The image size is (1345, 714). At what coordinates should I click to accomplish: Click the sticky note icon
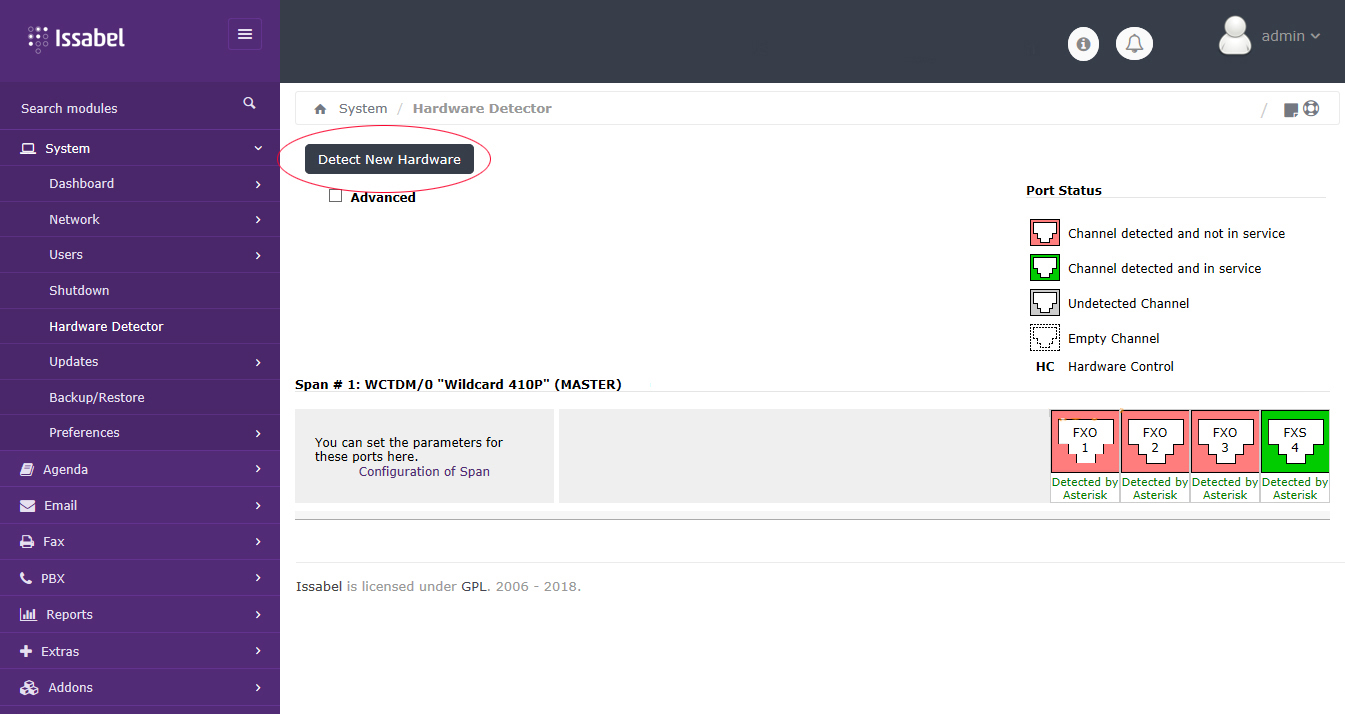click(x=1291, y=110)
